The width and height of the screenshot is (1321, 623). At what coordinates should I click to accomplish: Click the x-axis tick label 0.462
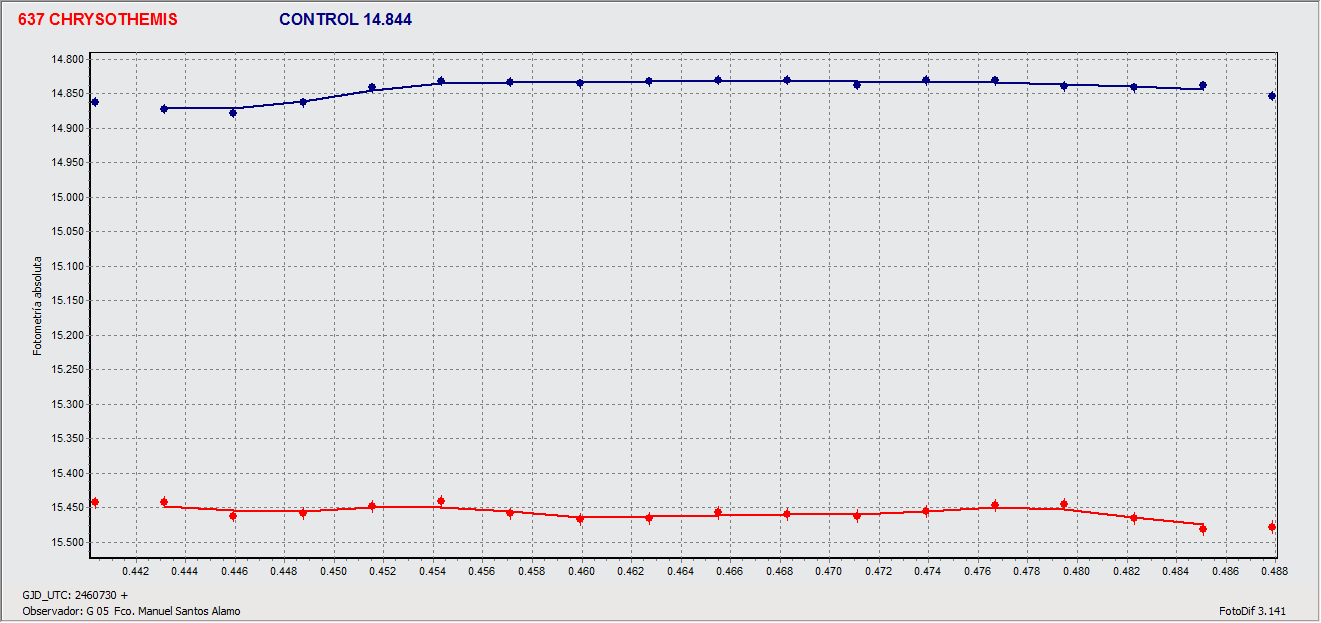click(631, 572)
